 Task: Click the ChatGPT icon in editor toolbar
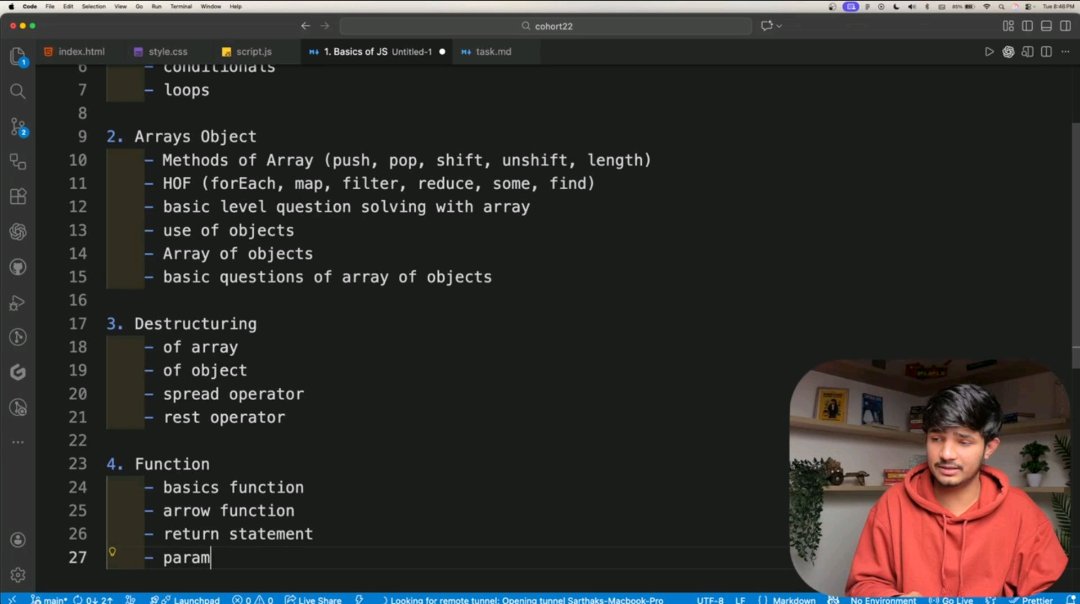(x=1008, y=52)
